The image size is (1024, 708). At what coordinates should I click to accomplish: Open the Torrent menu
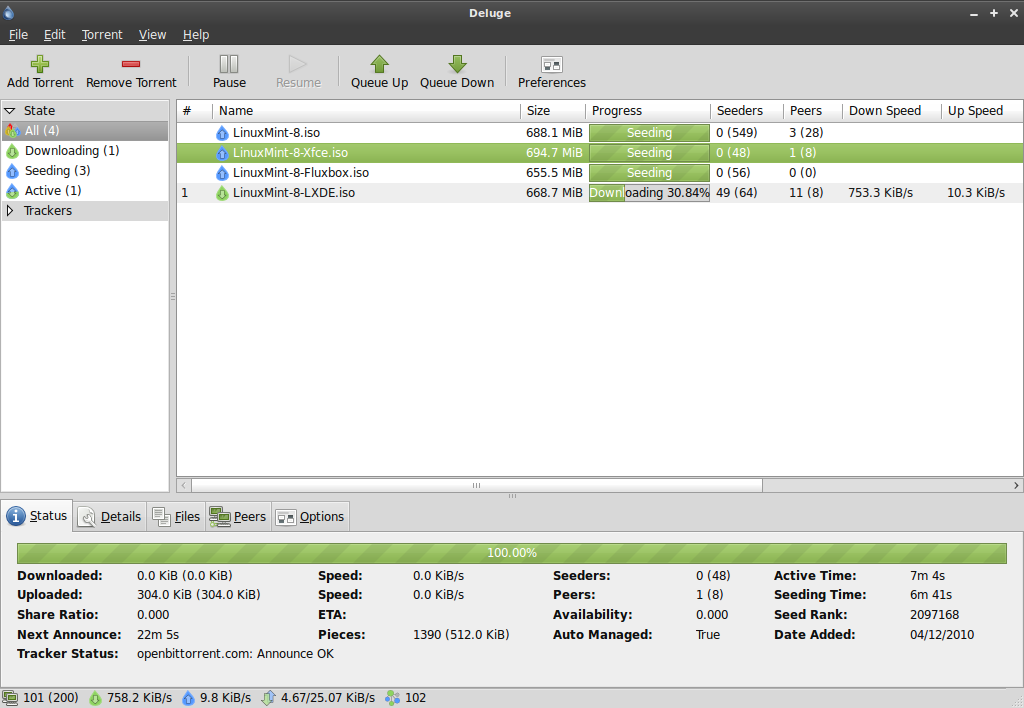(x=102, y=35)
